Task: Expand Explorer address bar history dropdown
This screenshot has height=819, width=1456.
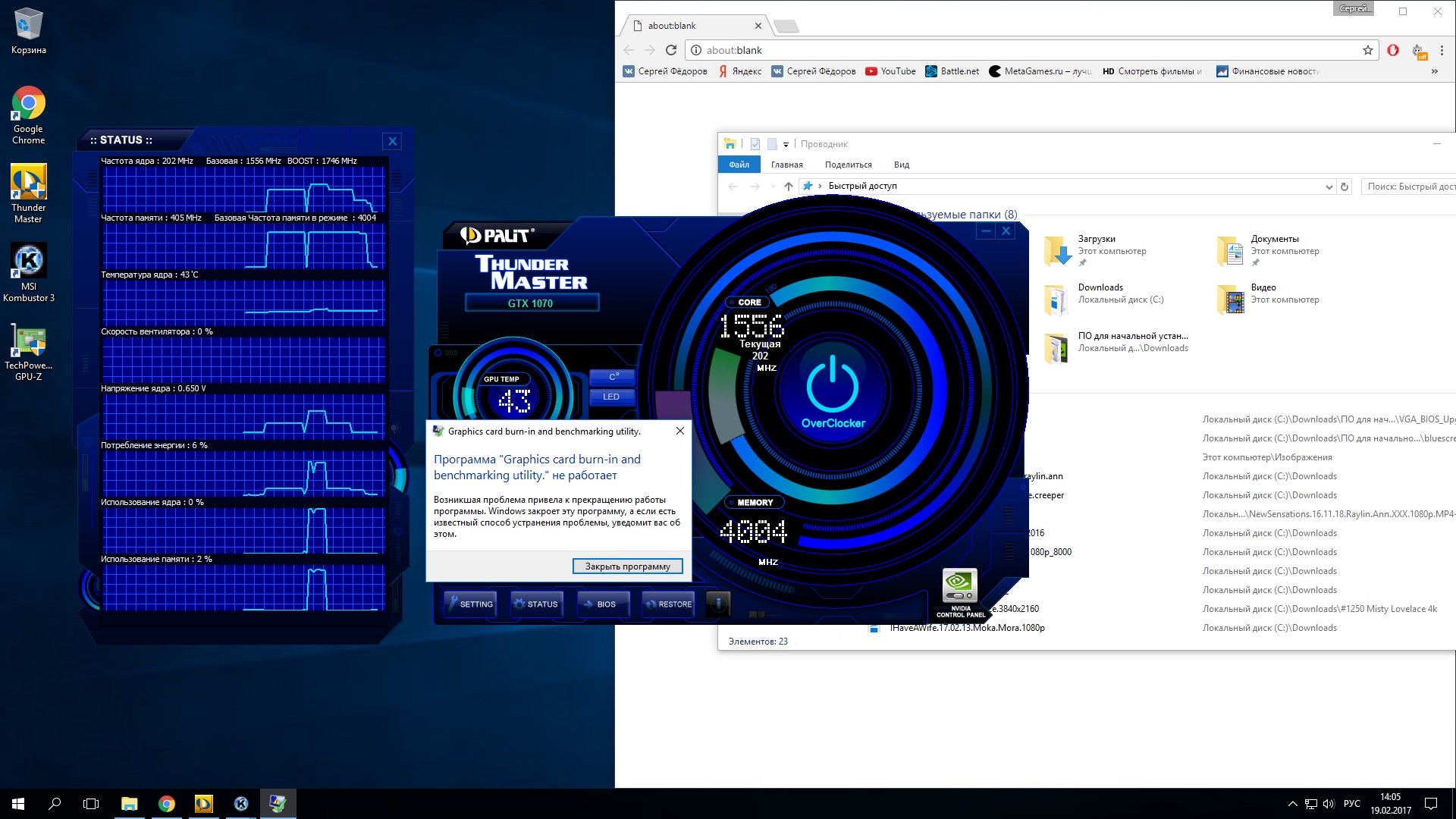Action: [x=1329, y=187]
